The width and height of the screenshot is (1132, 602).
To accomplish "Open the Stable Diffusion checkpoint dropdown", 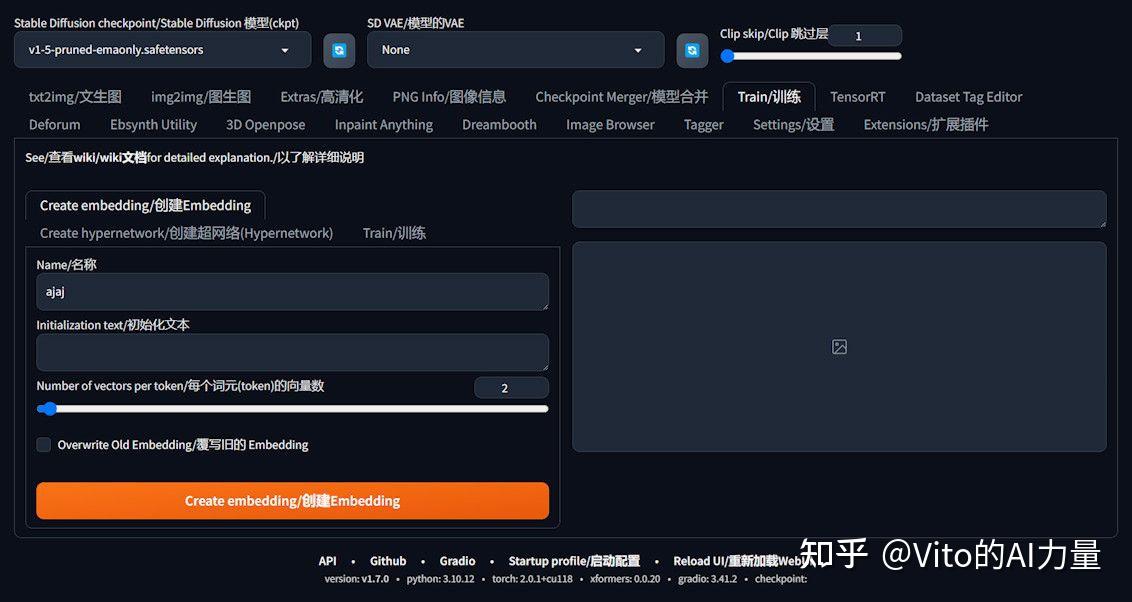I will click(x=162, y=49).
